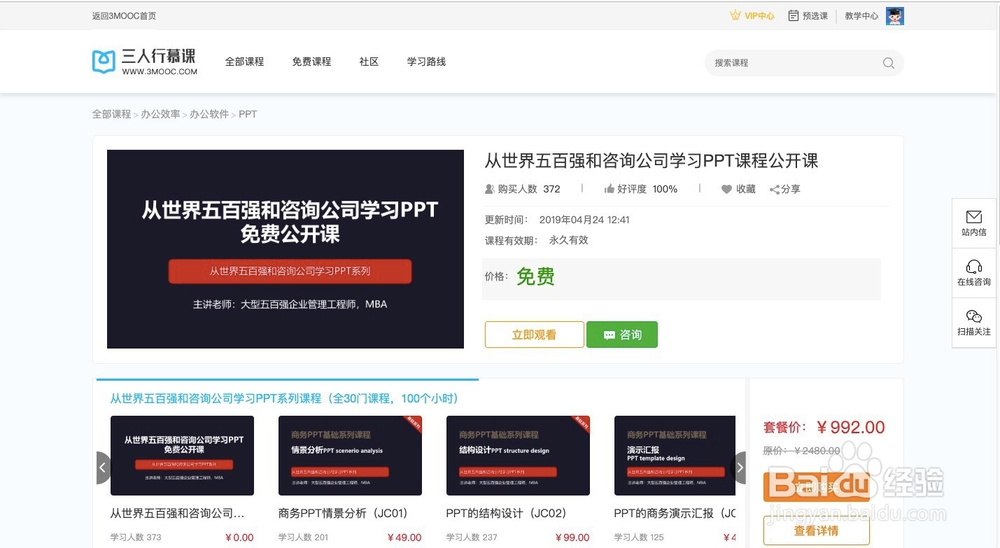
Task: Click the 3MOOC logo
Action: click(x=145, y=62)
